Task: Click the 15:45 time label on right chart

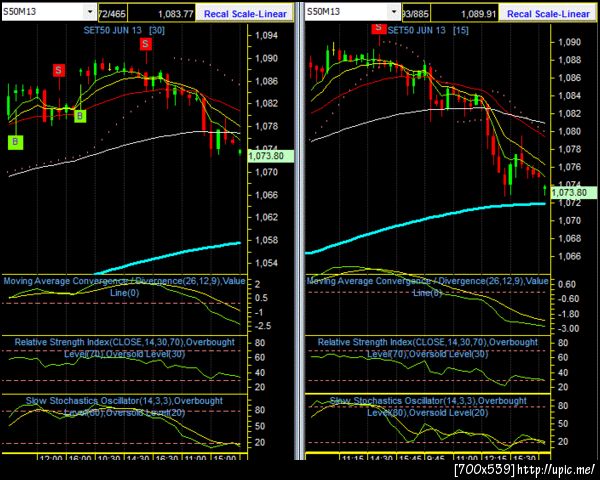Action: point(409,459)
